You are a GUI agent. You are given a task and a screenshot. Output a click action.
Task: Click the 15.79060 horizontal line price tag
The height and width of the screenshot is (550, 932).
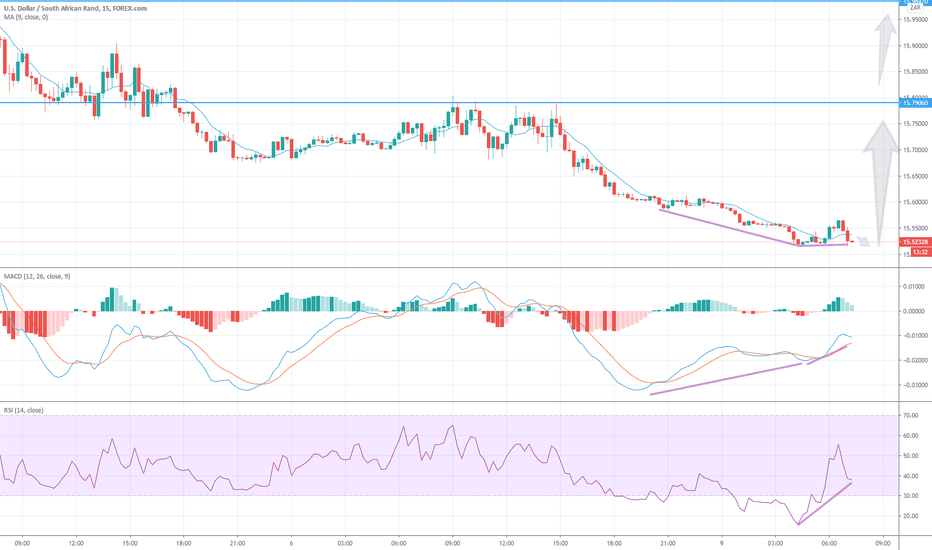click(915, 103)
